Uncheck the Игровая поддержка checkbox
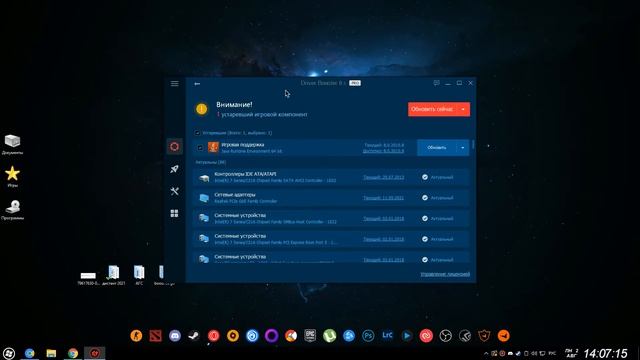The height and width of the screenshot is (360, 640). [x=200, y=147]
